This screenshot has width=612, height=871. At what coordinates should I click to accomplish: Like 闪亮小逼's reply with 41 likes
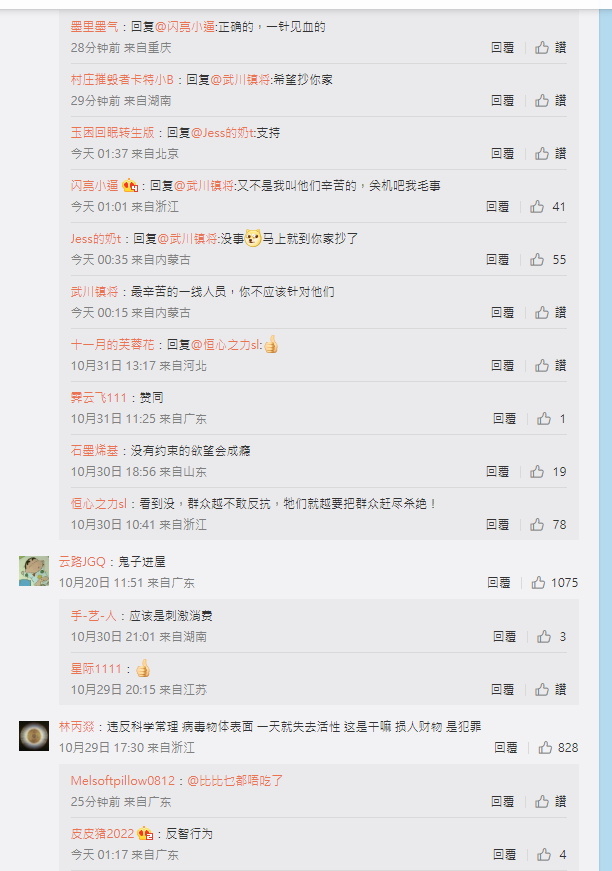click(x=548, y=207)
